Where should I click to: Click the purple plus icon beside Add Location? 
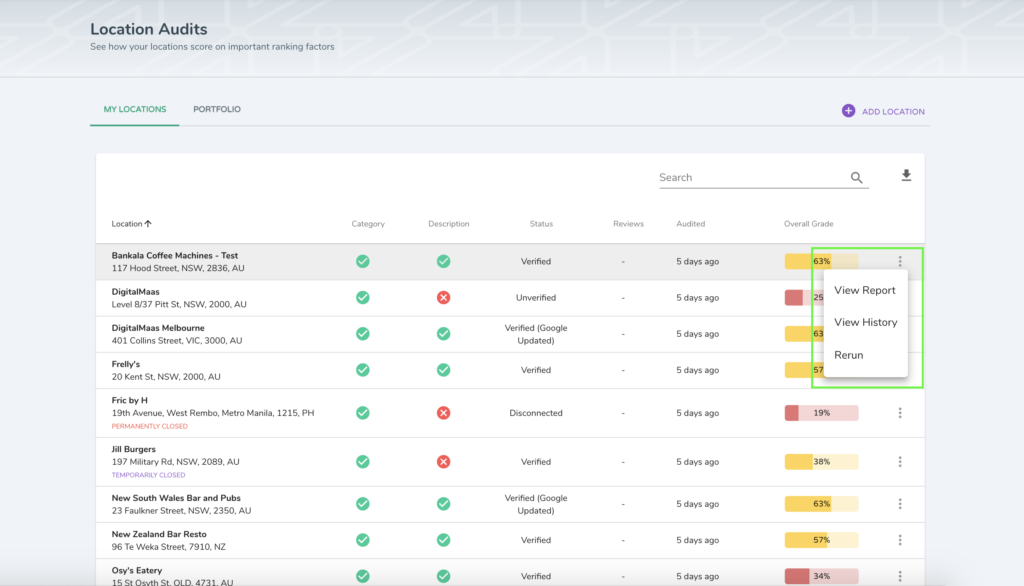click(848, 111)
